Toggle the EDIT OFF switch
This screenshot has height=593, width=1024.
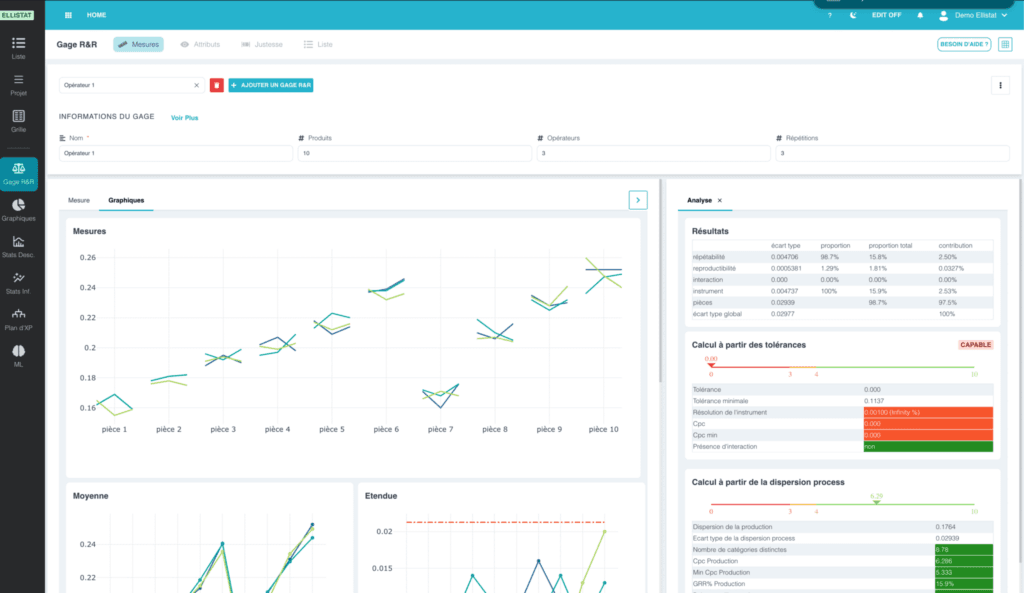886,15
